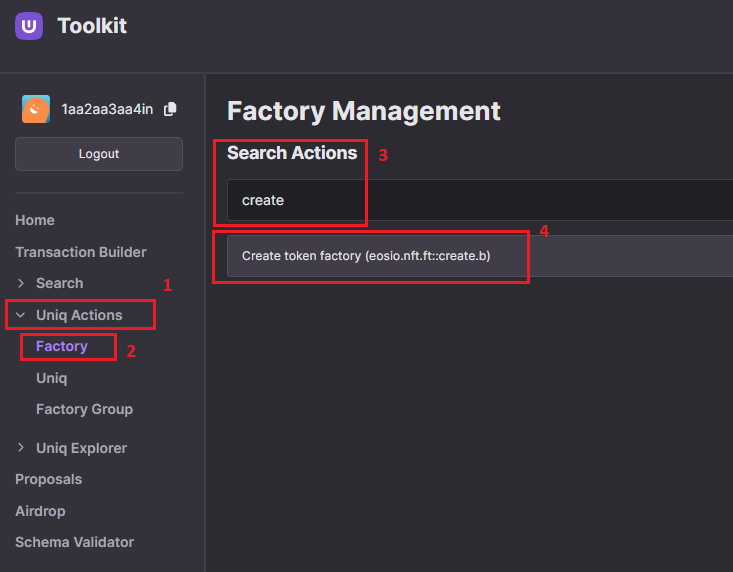Open the Schema Validator page
This screenshot has width=733, height=572.
[x=74, y=542]
